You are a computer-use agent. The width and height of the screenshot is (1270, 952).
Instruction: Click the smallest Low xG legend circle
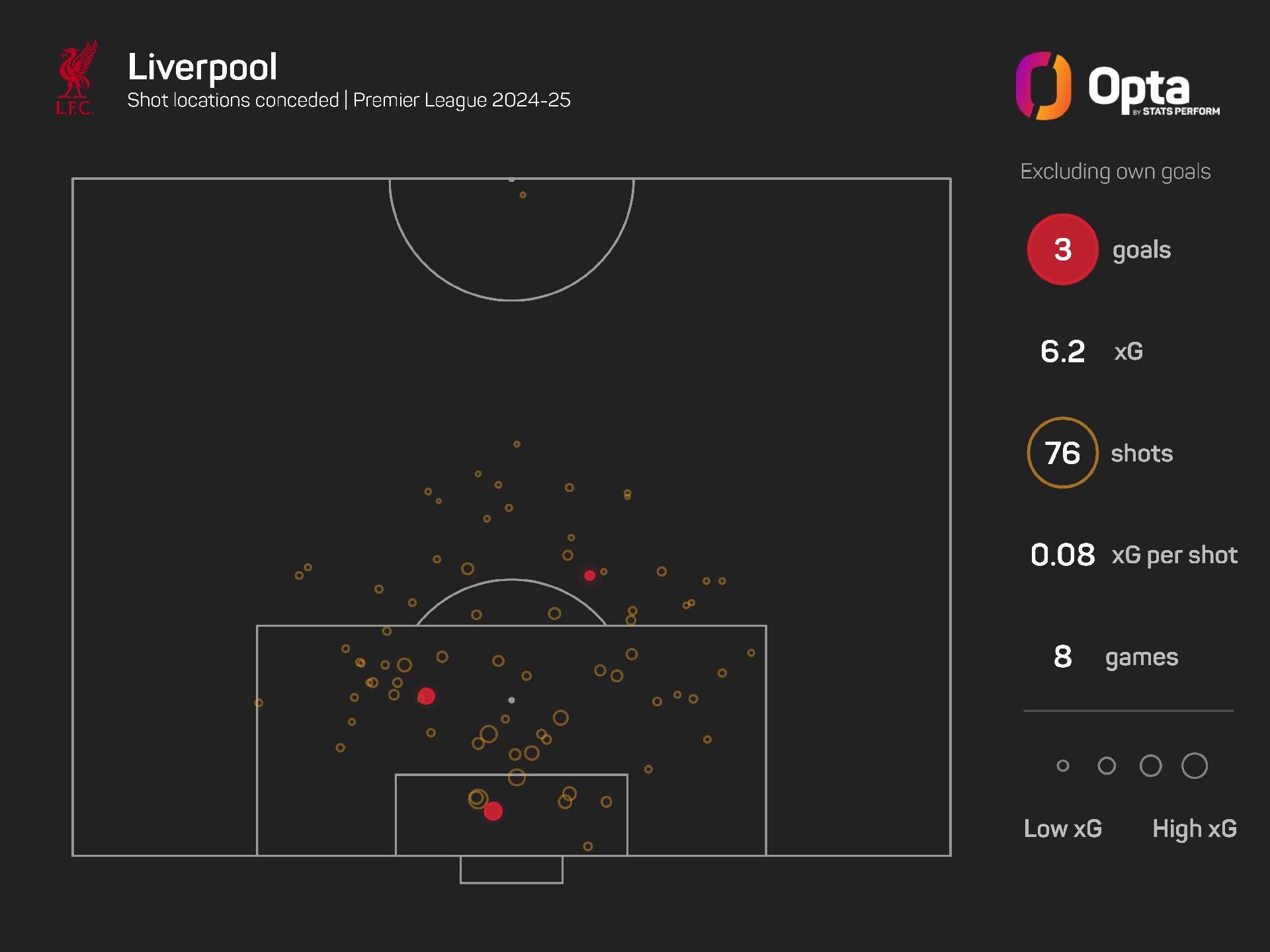point(1063,766)
